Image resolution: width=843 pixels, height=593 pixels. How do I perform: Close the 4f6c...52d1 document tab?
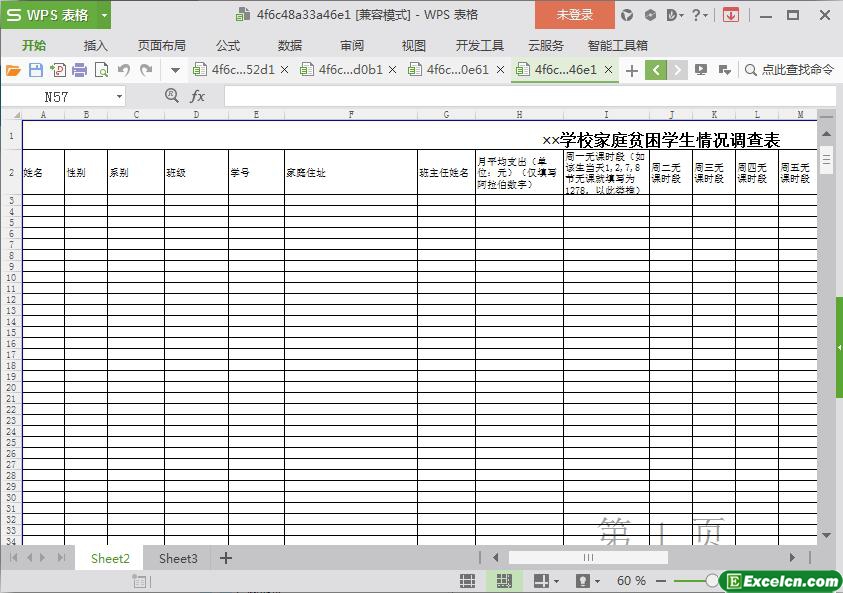pyautogui.click(x=284, y=70)
